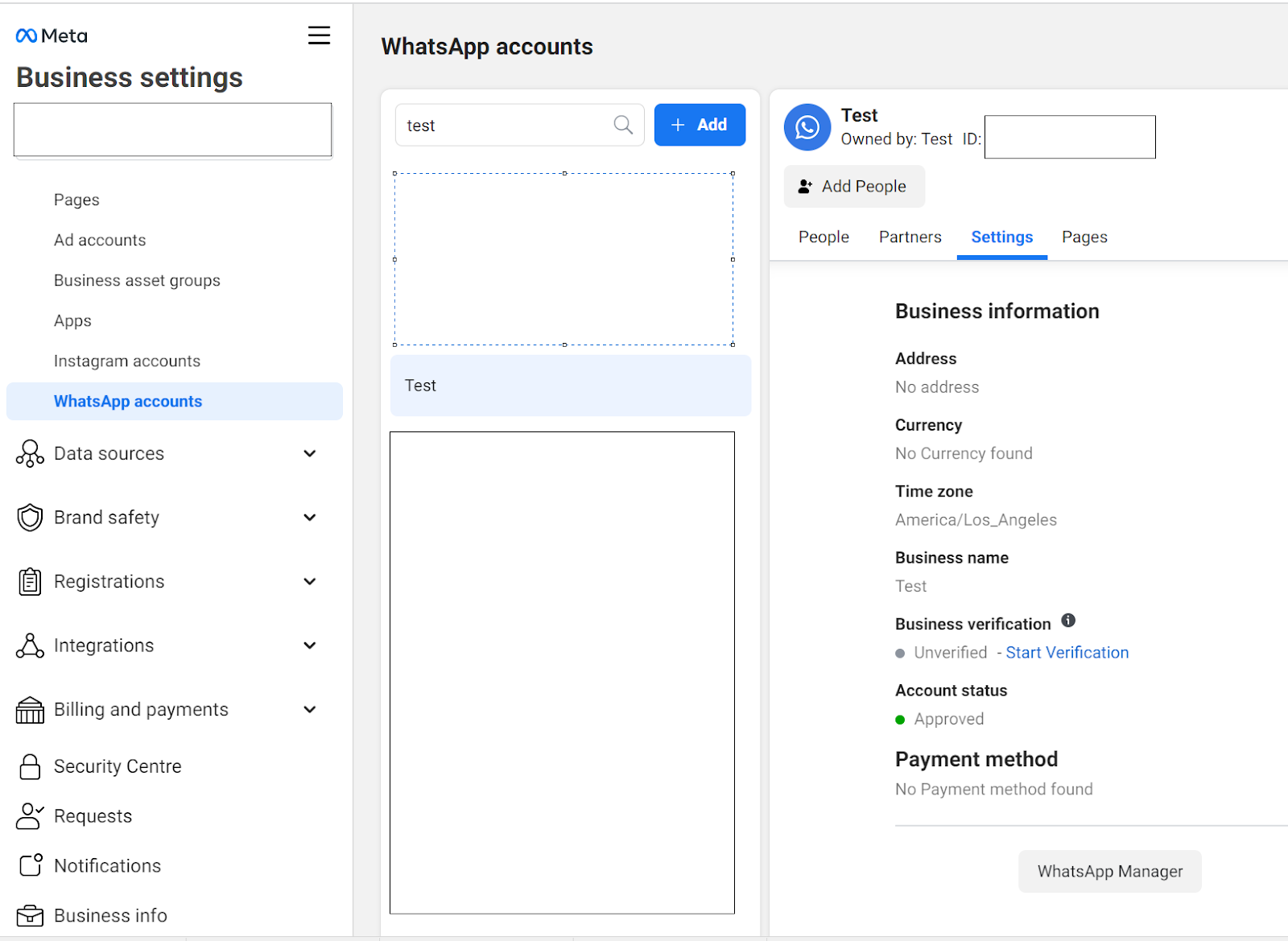The width and height of the screenshot is (1288, 941).
Task: Open Business asset groups
Action: point(137,280)
